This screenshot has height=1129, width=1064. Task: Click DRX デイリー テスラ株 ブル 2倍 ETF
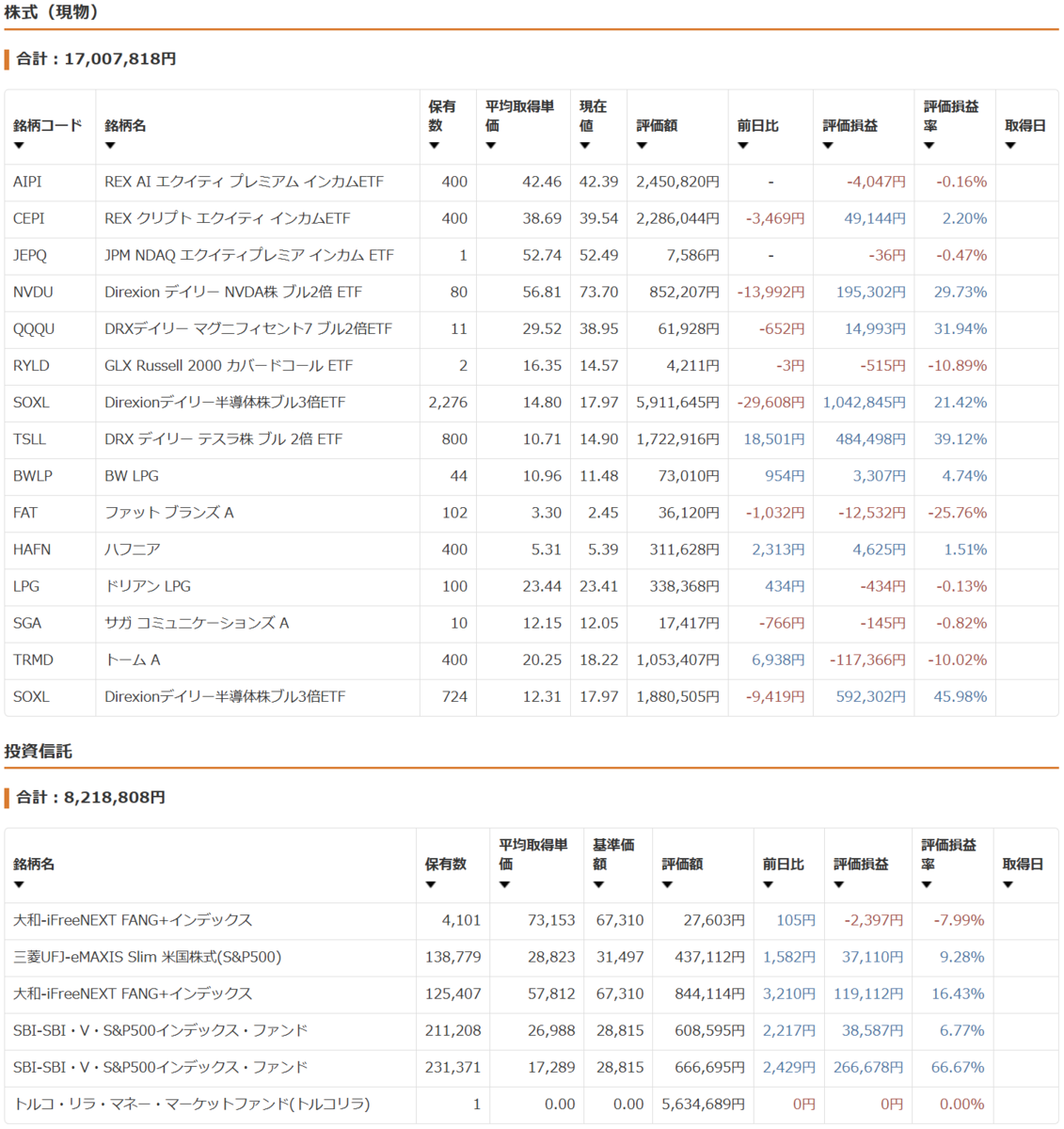(x=223, y=439)
